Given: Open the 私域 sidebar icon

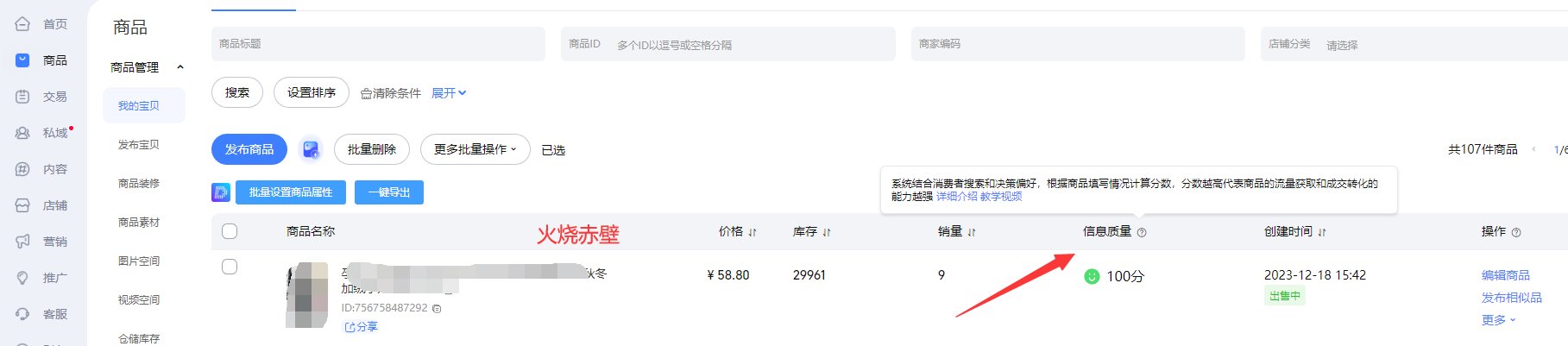Looking at the screenshot, I should 22,133.
